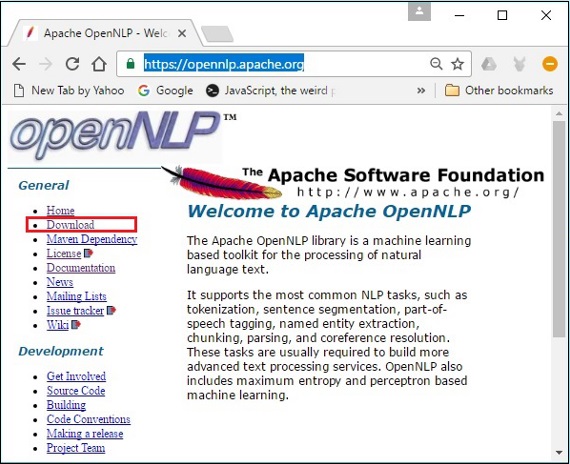The image size is (570, 464).
Task: Click the Welcome to Apache OpenNLP heading
Action: 329,211
